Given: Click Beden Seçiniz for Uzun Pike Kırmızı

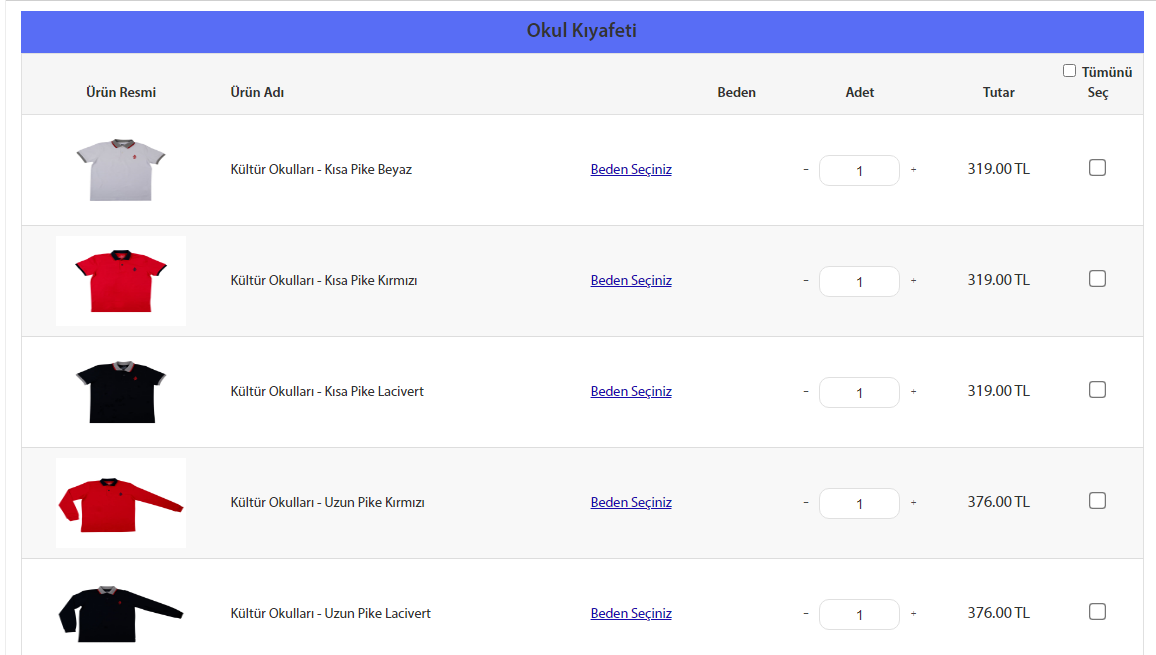Looking at the screenshot, I should click(631, 502).
